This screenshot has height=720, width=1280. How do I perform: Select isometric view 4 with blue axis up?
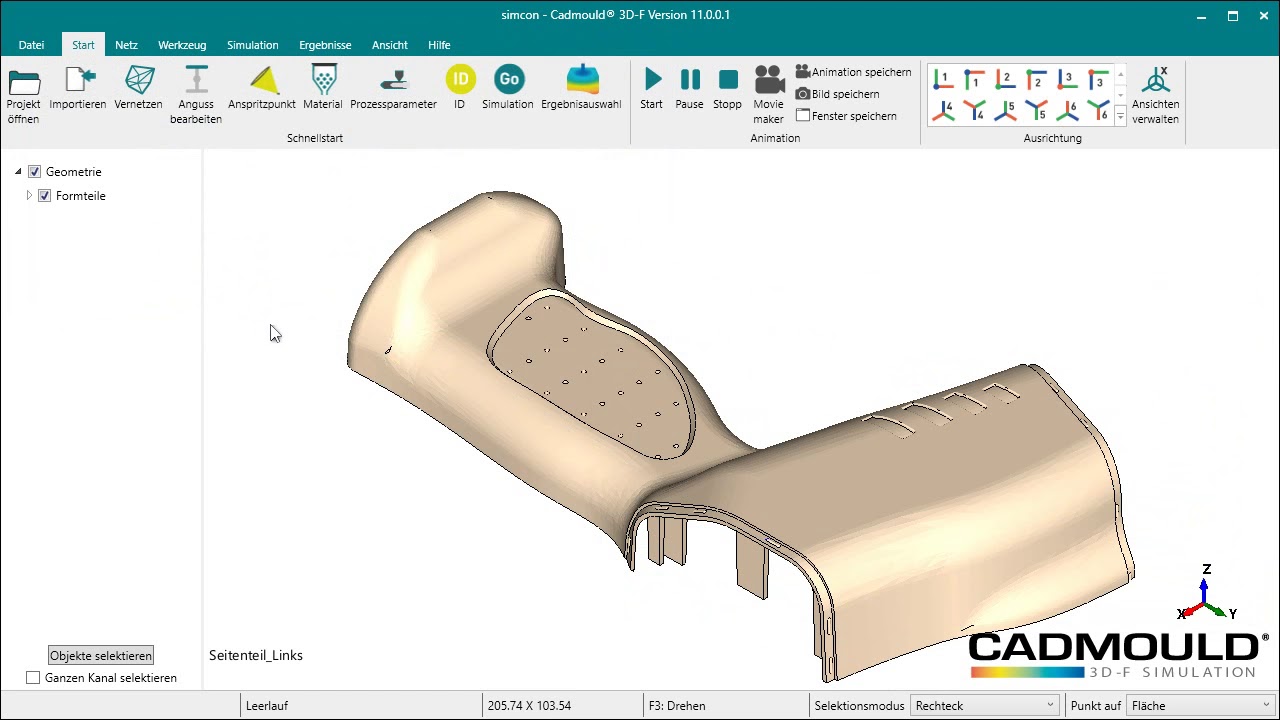click(x=943, y=110)
